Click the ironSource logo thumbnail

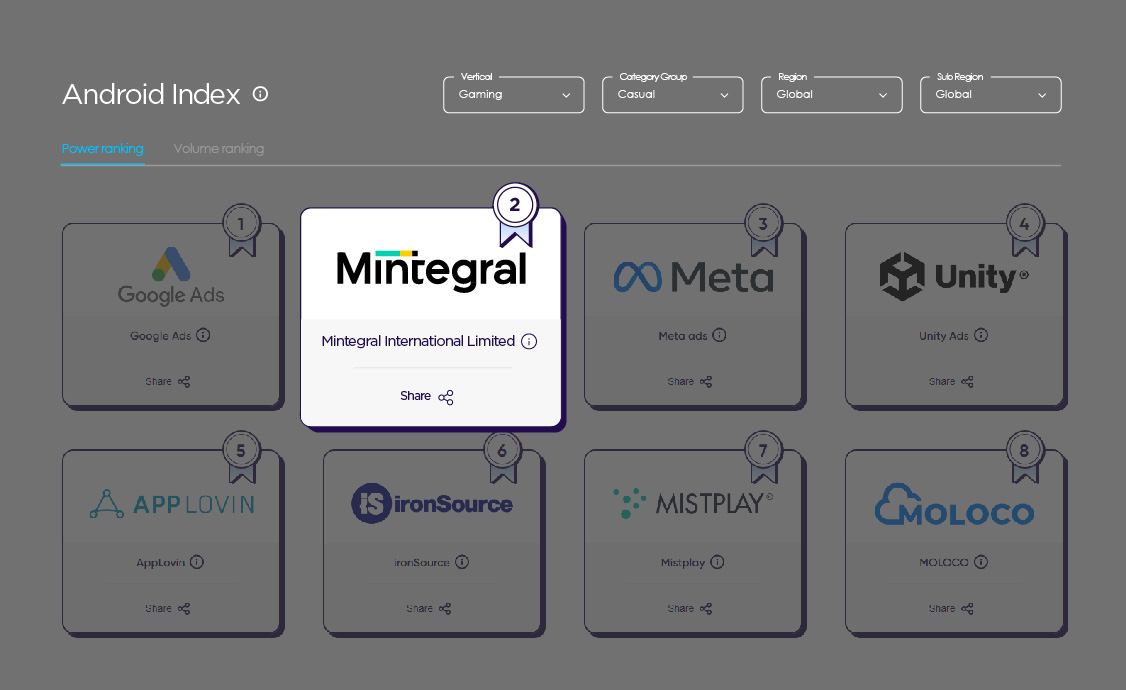(x=432, y=503)
